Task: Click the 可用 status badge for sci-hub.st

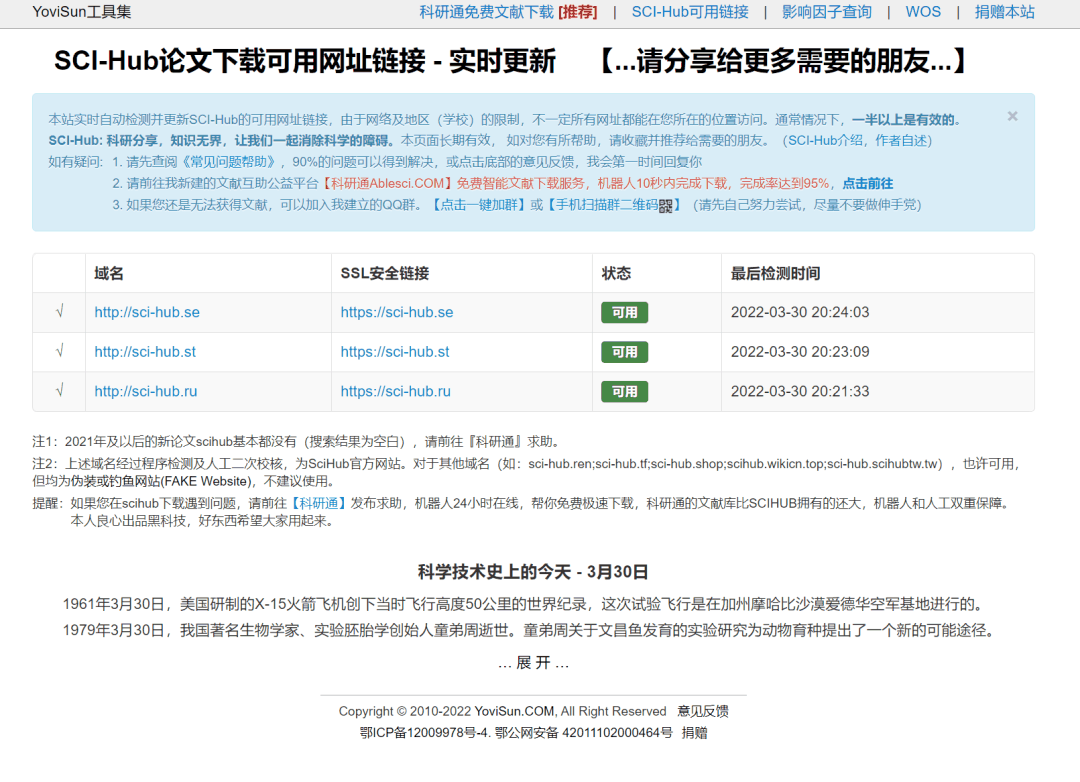Action: 624,352
